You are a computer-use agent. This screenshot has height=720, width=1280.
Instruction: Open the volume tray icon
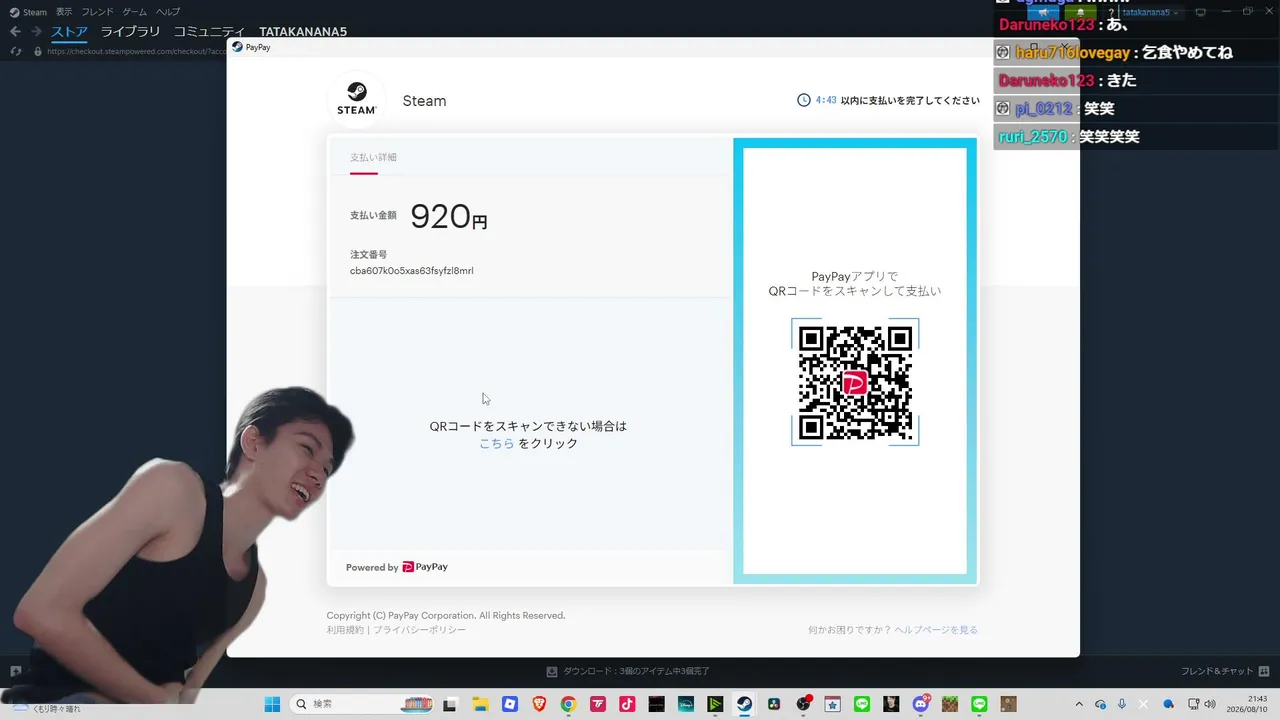[1210, 704]
